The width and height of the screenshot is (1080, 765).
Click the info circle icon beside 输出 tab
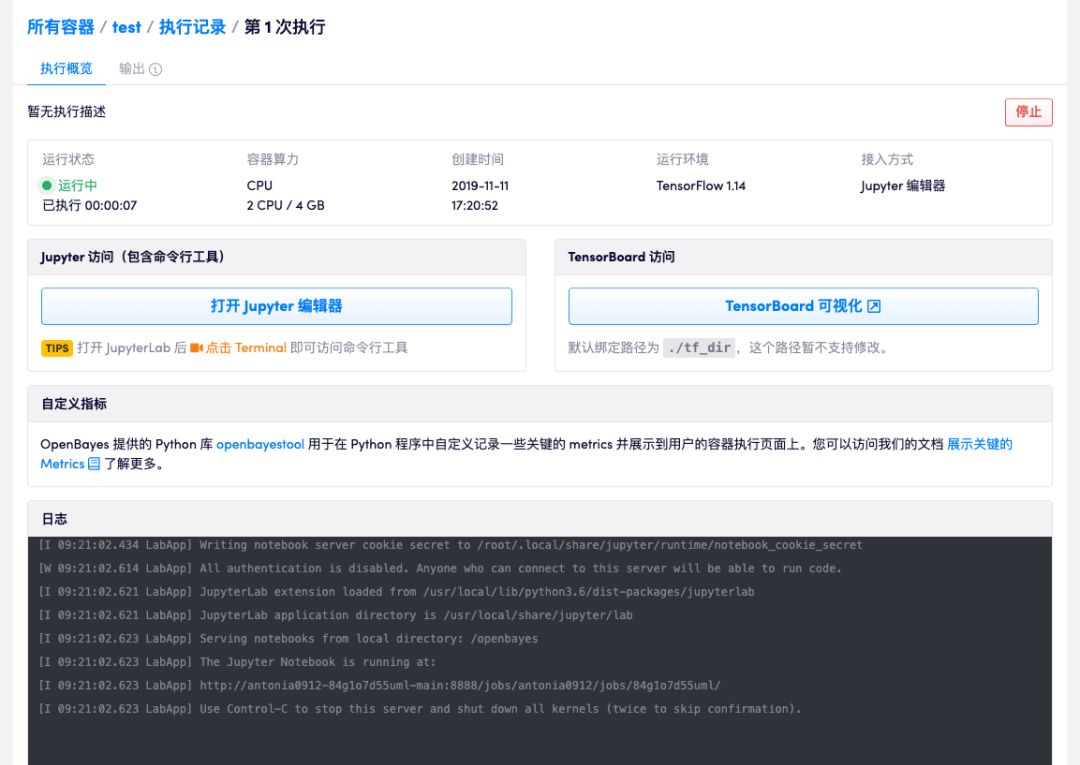pos(157,70)
